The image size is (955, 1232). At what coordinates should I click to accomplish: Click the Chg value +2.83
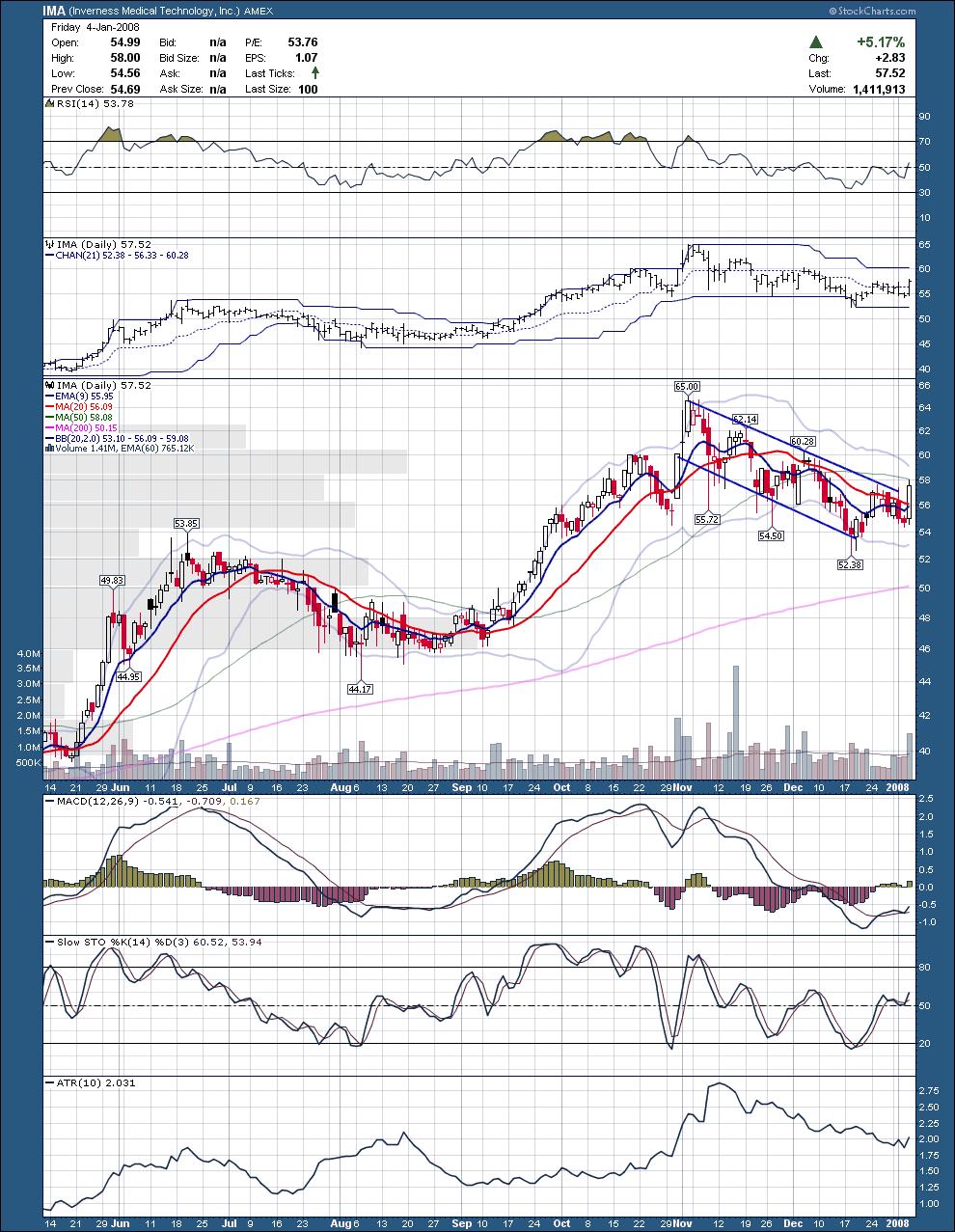coord(888,58)
